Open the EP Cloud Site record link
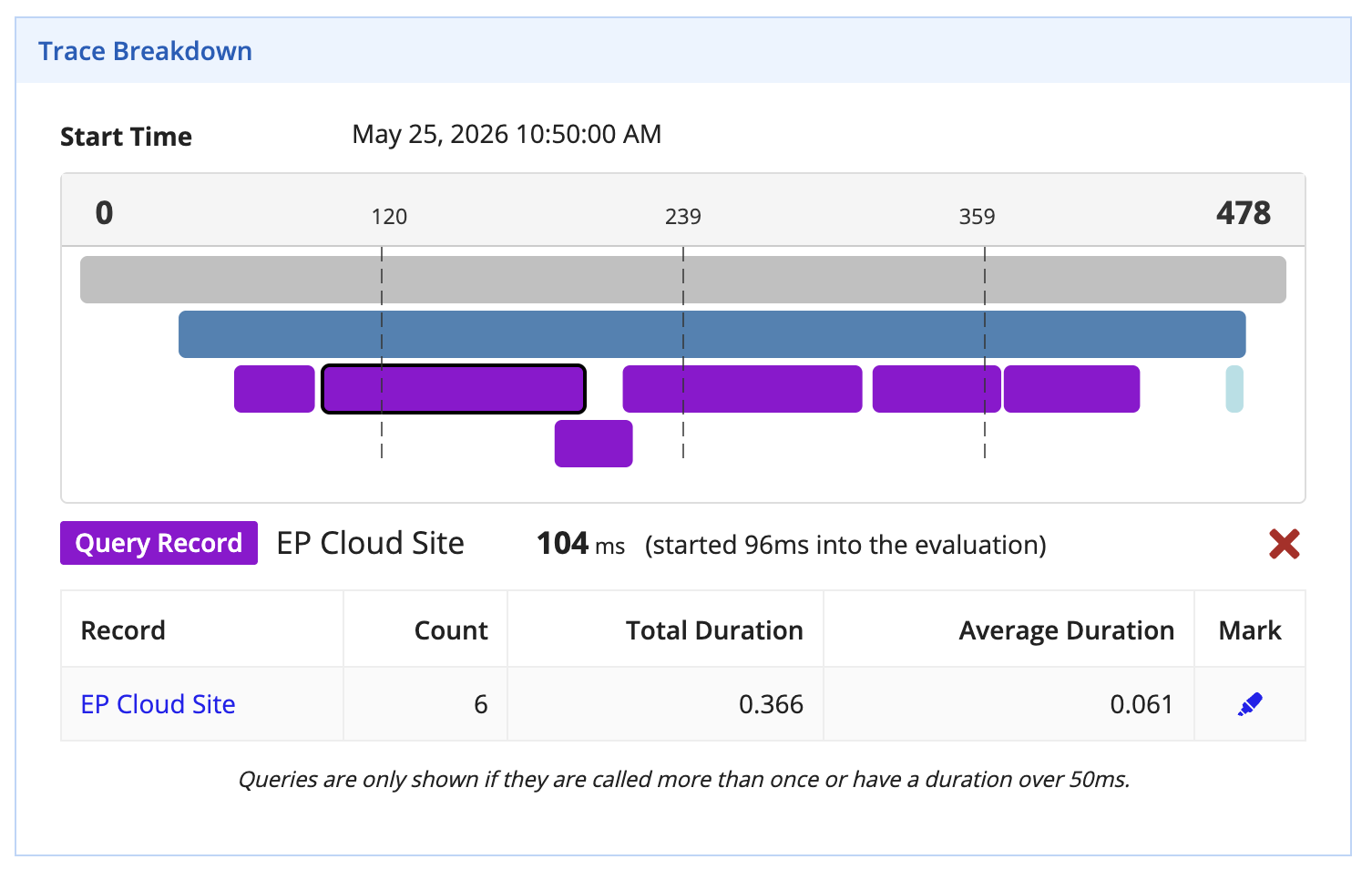 coord(158,704)
